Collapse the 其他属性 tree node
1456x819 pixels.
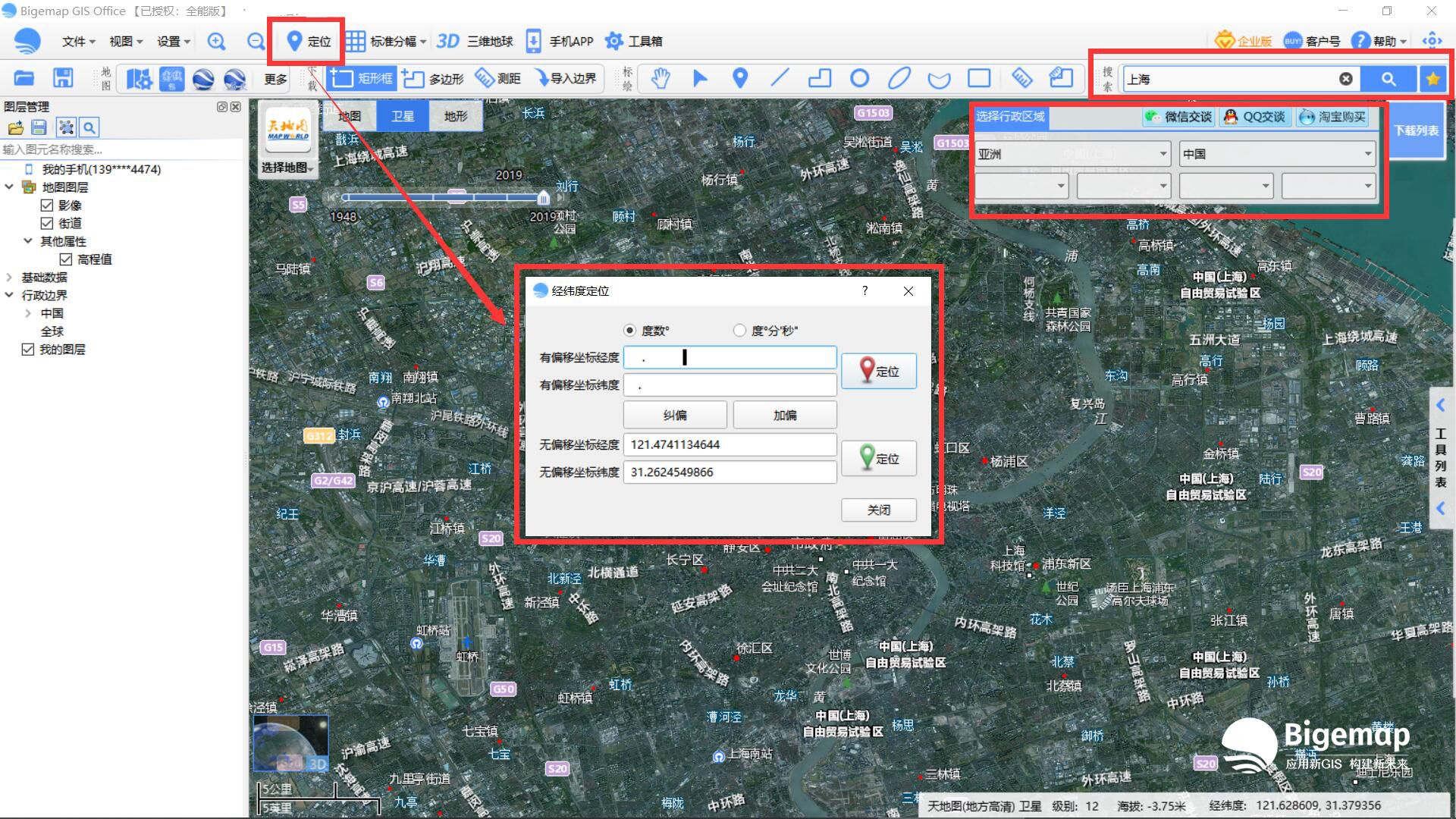pyautogui.click(x=28, y=241)
